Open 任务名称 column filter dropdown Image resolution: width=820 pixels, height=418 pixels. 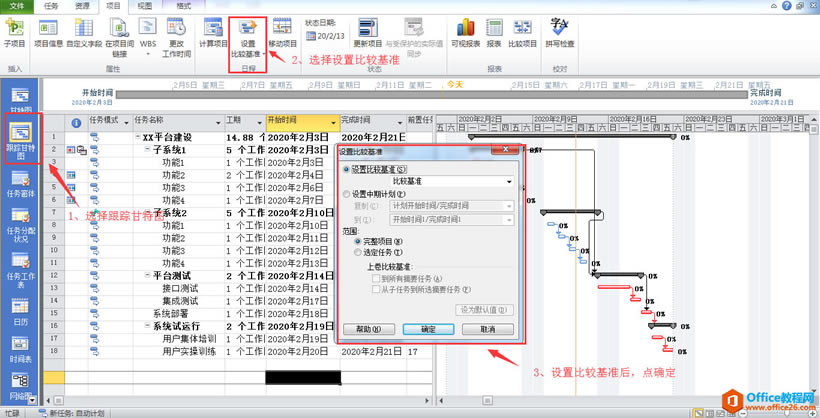pyautogui.click(x=219, y=123)
